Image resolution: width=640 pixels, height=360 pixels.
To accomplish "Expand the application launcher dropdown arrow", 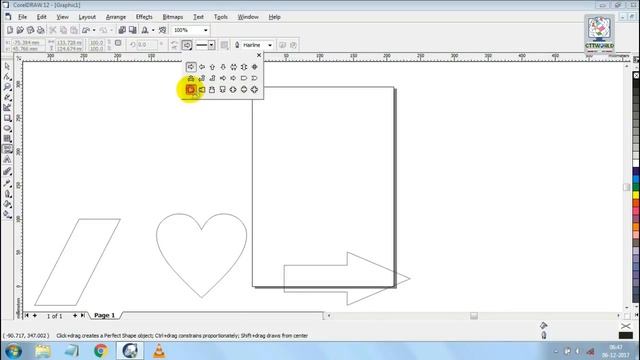I will point(153,30).
